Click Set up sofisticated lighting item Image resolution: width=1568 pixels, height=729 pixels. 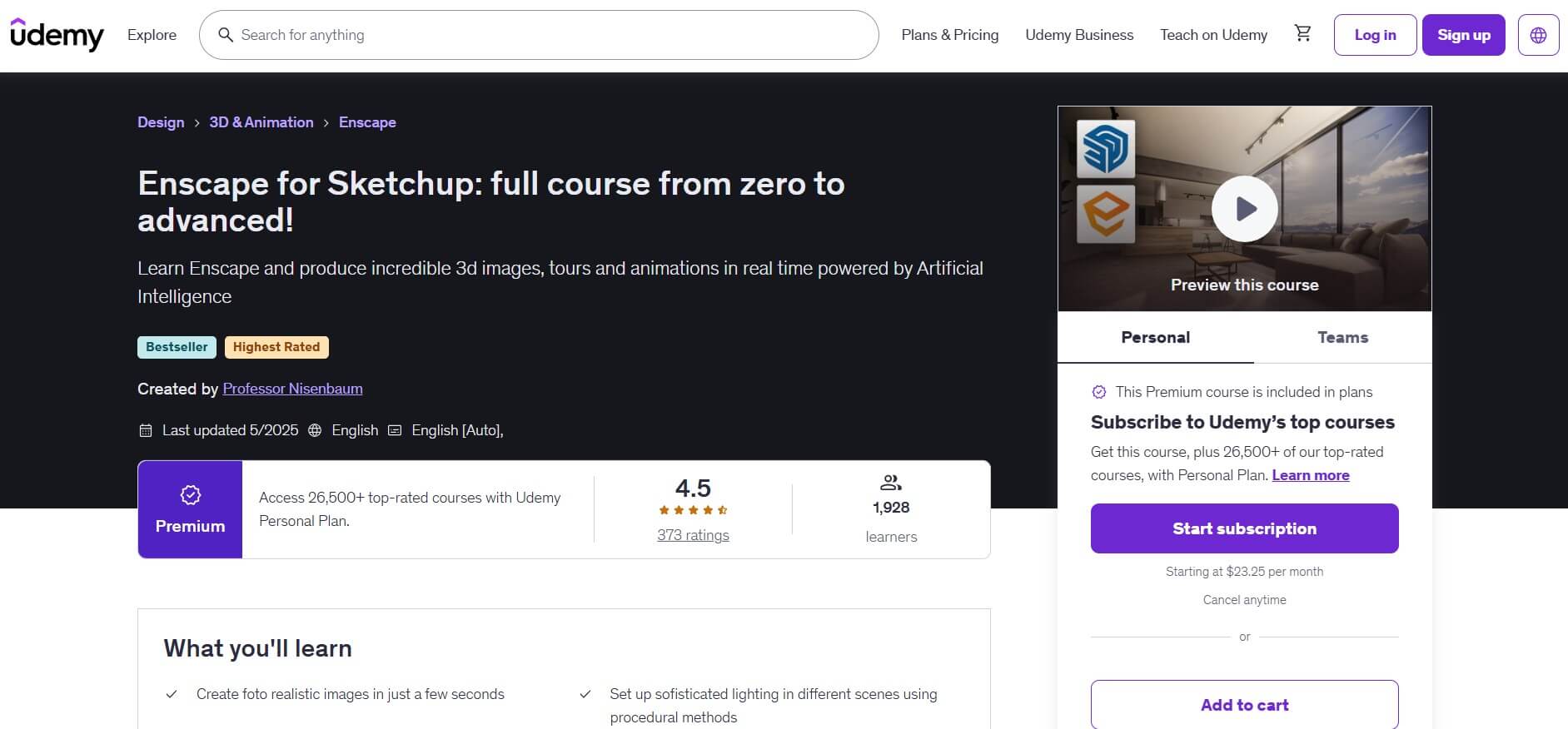(x=774, y=706)
